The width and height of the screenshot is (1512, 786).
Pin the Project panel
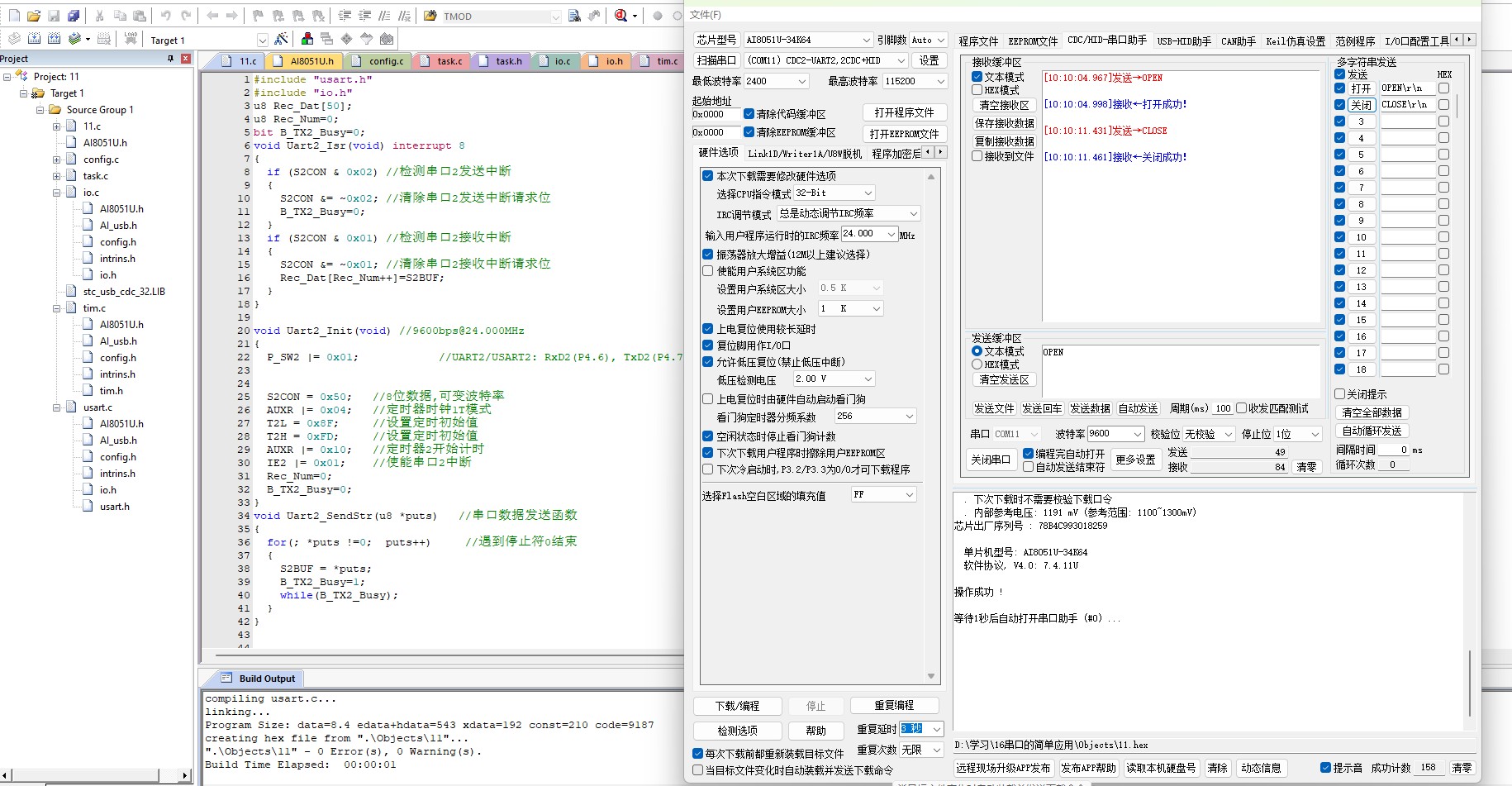pyautogui.click(x=171, y=59)
